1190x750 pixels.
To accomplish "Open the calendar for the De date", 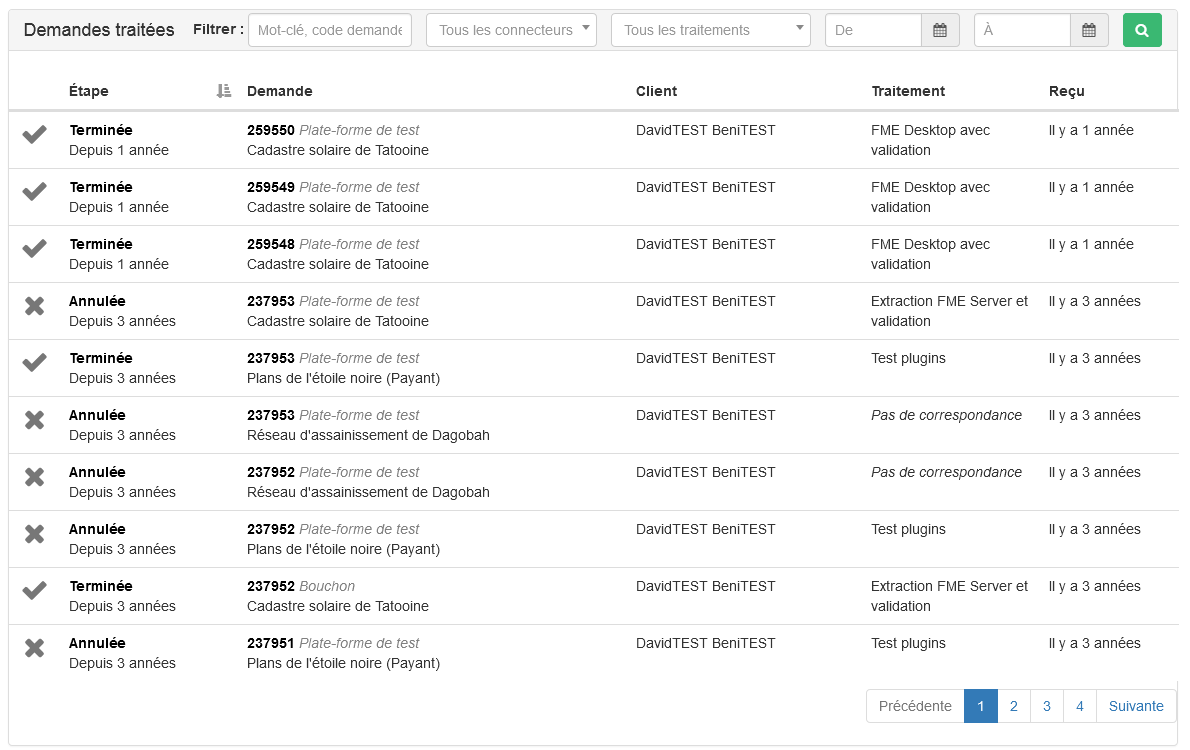I will (940, 30).
